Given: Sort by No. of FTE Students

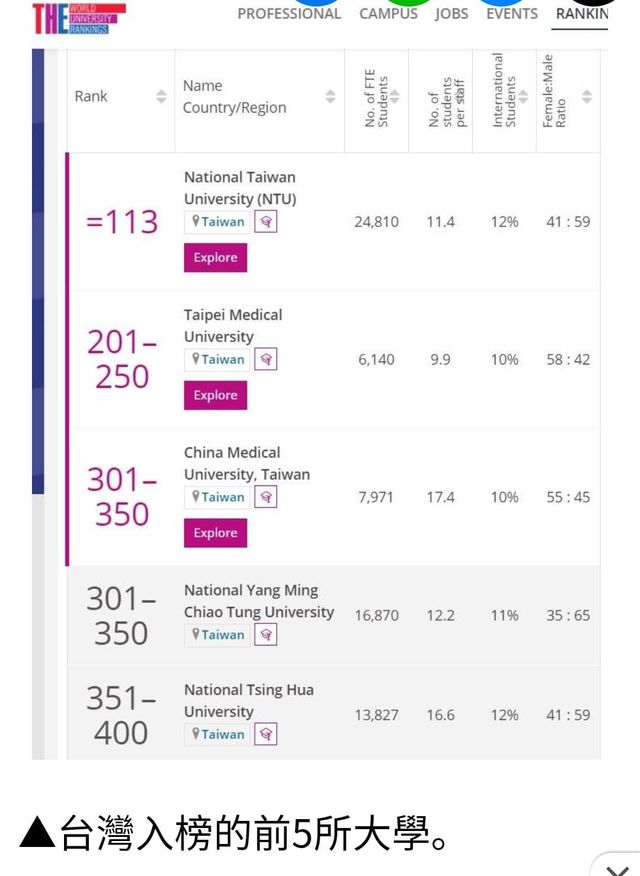Looking at the screenshot, I should 394,96.
